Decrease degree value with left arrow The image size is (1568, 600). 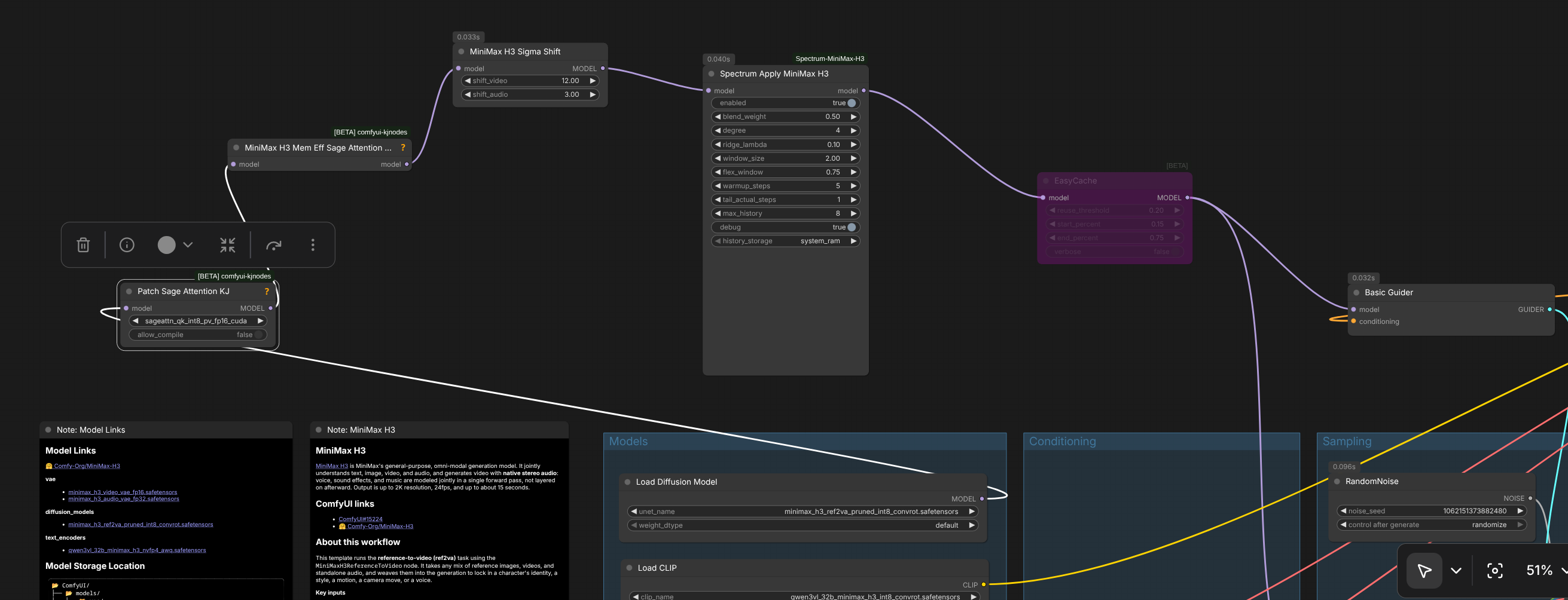(717, 130)
